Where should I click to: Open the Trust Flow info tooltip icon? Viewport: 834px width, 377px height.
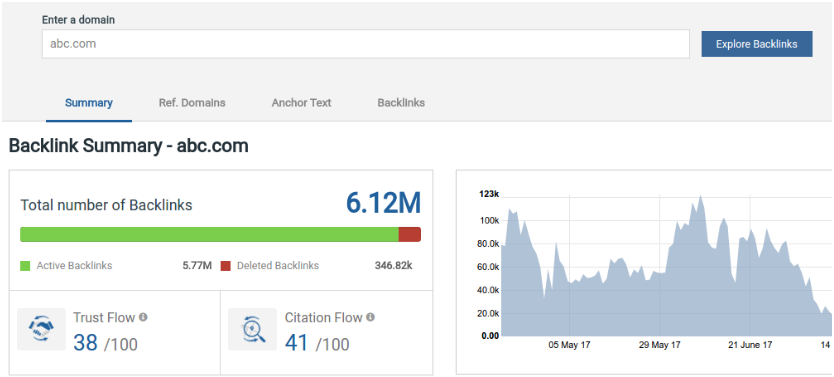coord(143,317)
